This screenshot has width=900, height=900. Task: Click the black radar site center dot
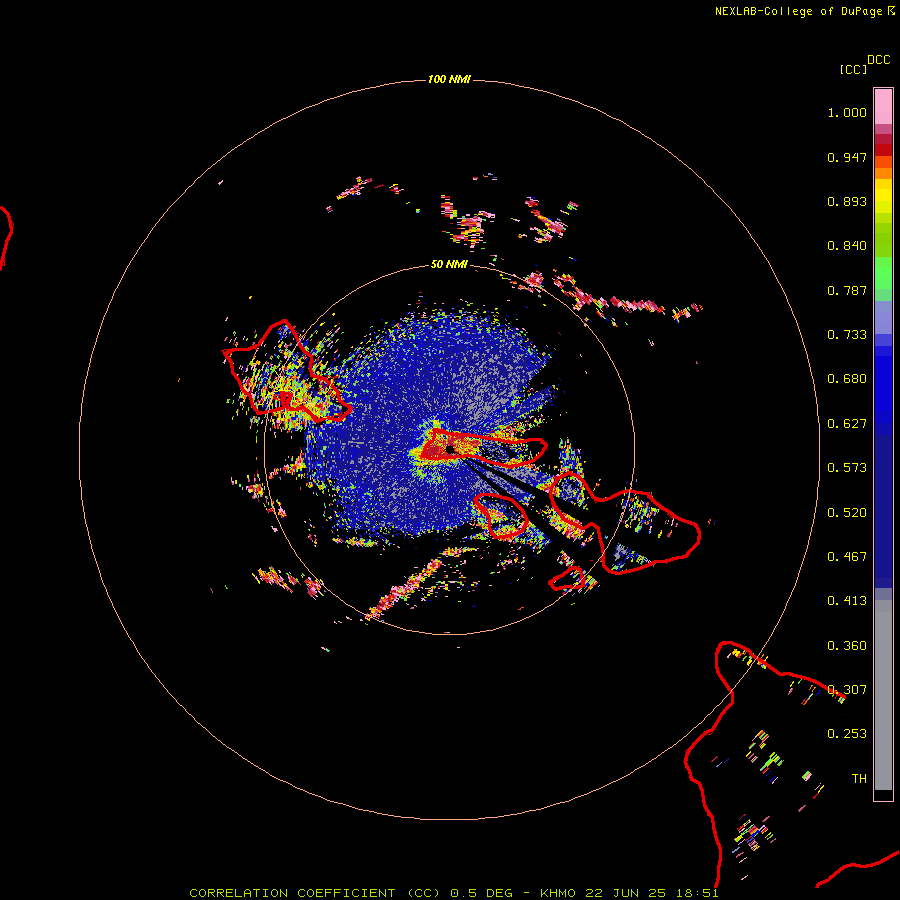click(x=450, y=449)
